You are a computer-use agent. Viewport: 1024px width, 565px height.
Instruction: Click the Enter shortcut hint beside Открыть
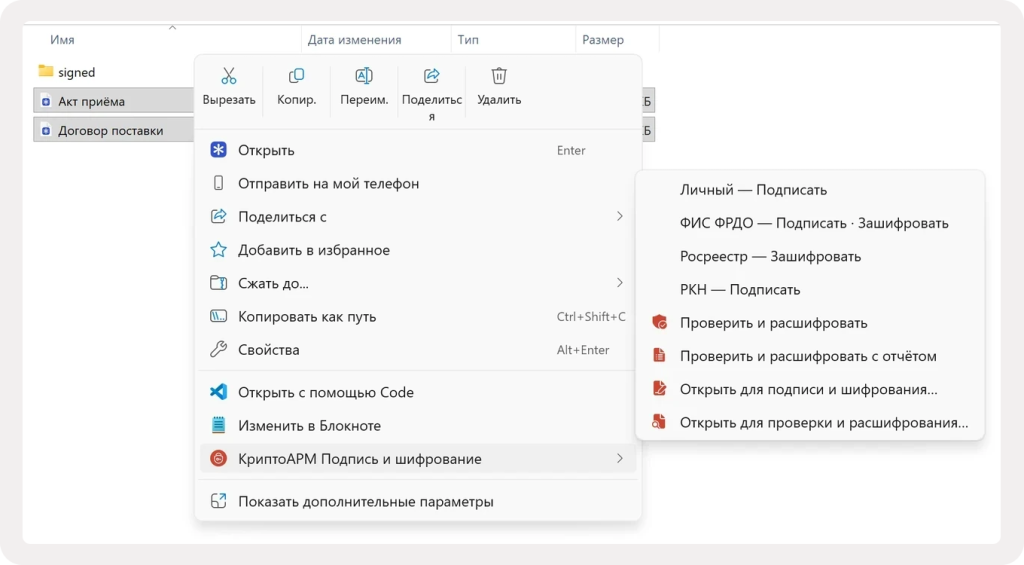(571, 150)
